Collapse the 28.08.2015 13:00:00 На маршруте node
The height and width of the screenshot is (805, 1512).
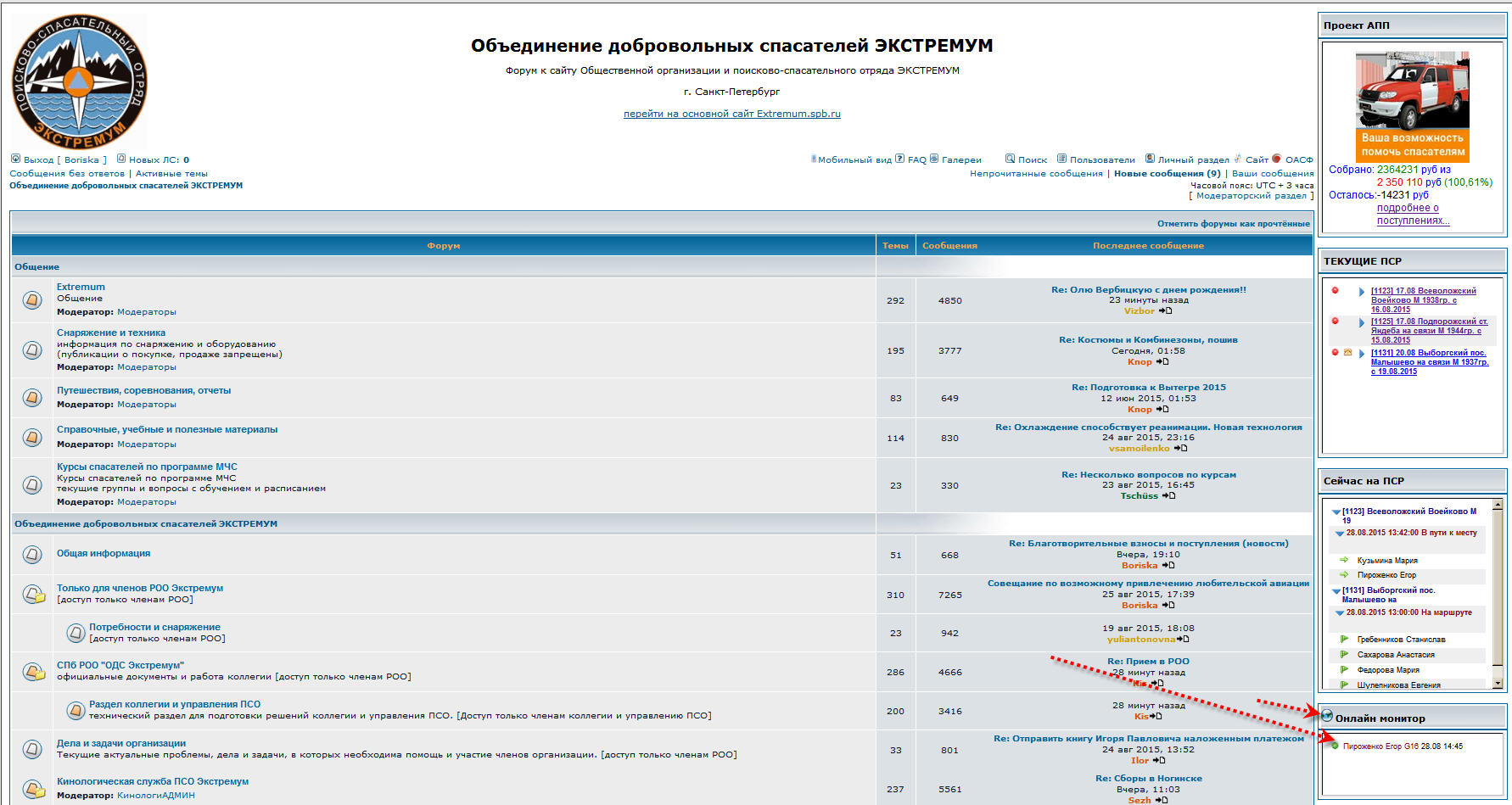click(1340, 612)
